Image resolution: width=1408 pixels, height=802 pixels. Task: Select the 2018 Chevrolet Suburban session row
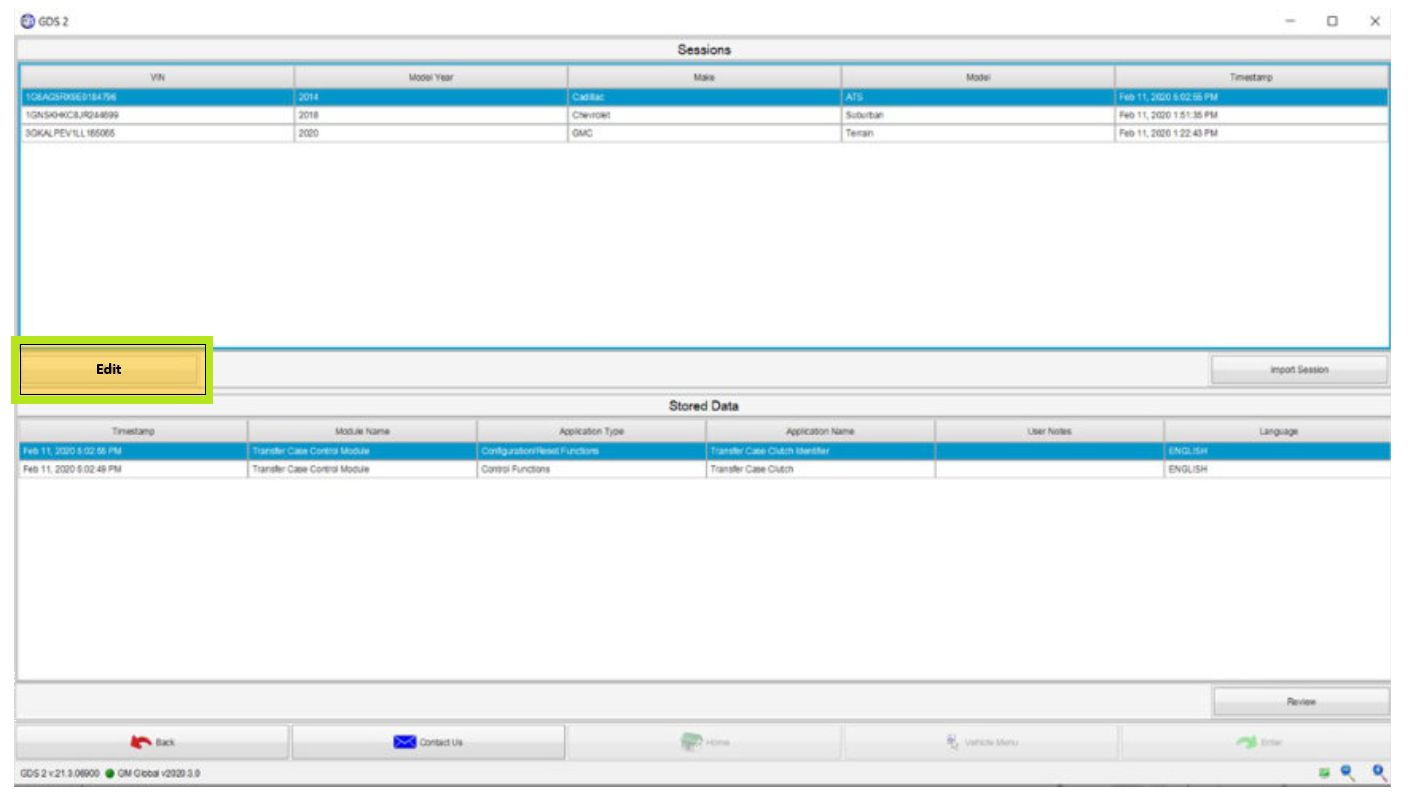point(704,115)
